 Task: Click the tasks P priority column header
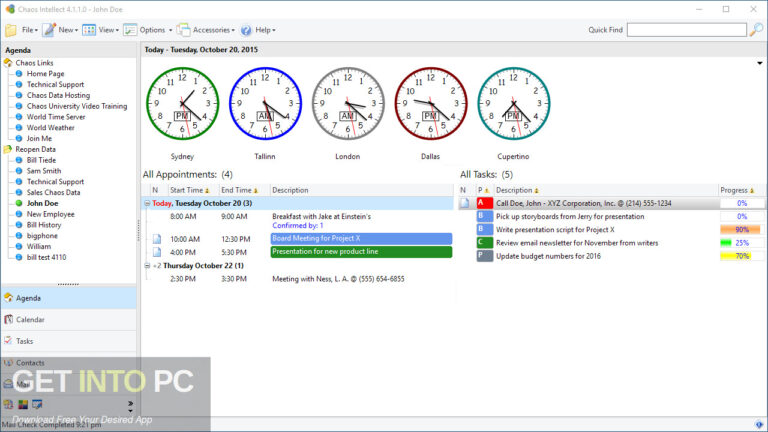483,190
